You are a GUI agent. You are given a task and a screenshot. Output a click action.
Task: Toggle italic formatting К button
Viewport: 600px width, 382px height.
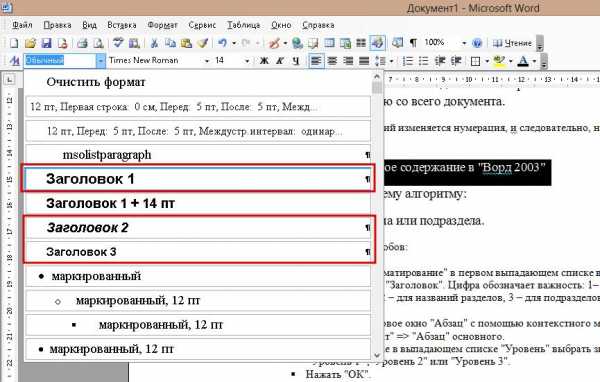click(x=280, y=61)
